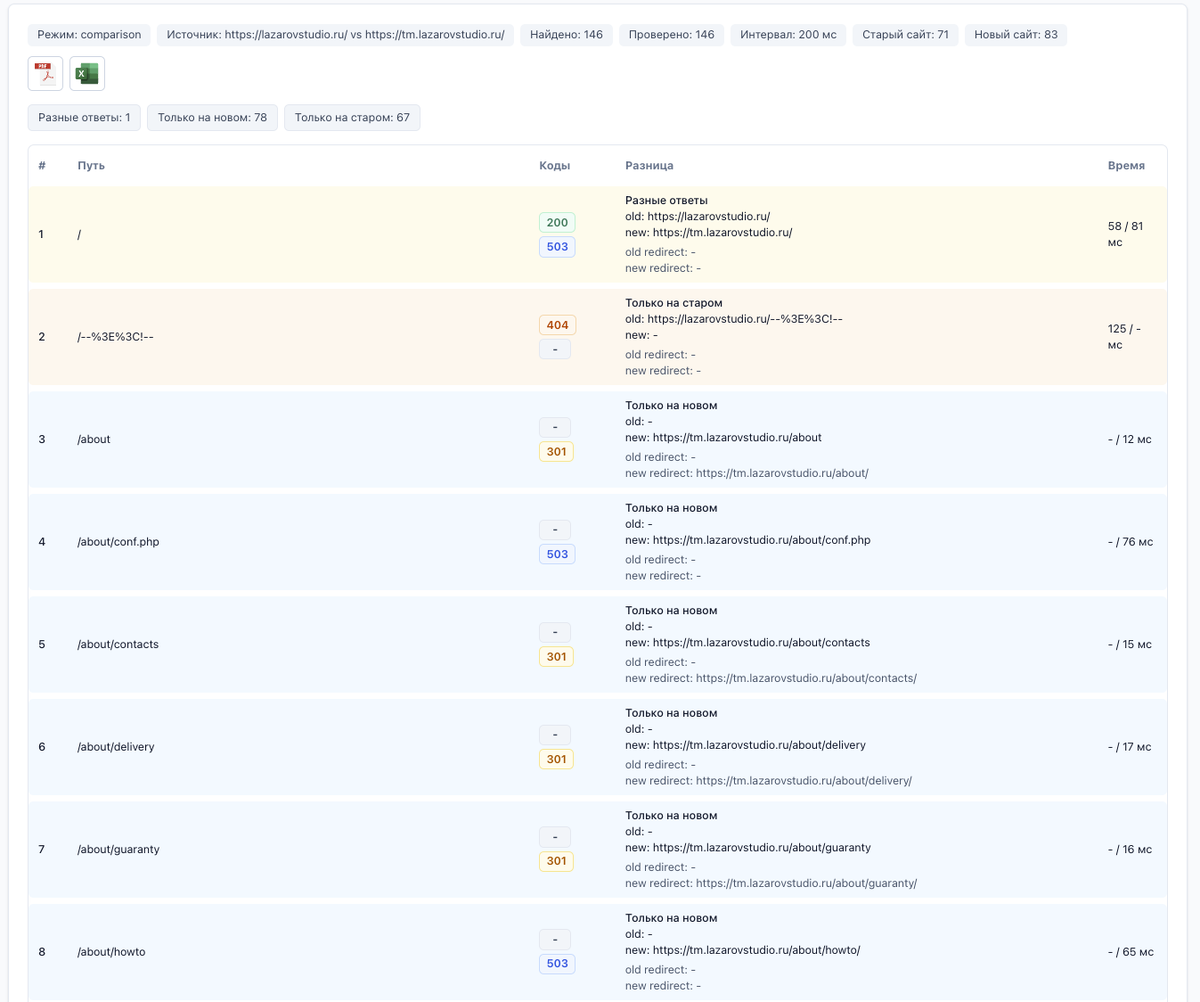Click the "Коды" column header

coord(555,166)
